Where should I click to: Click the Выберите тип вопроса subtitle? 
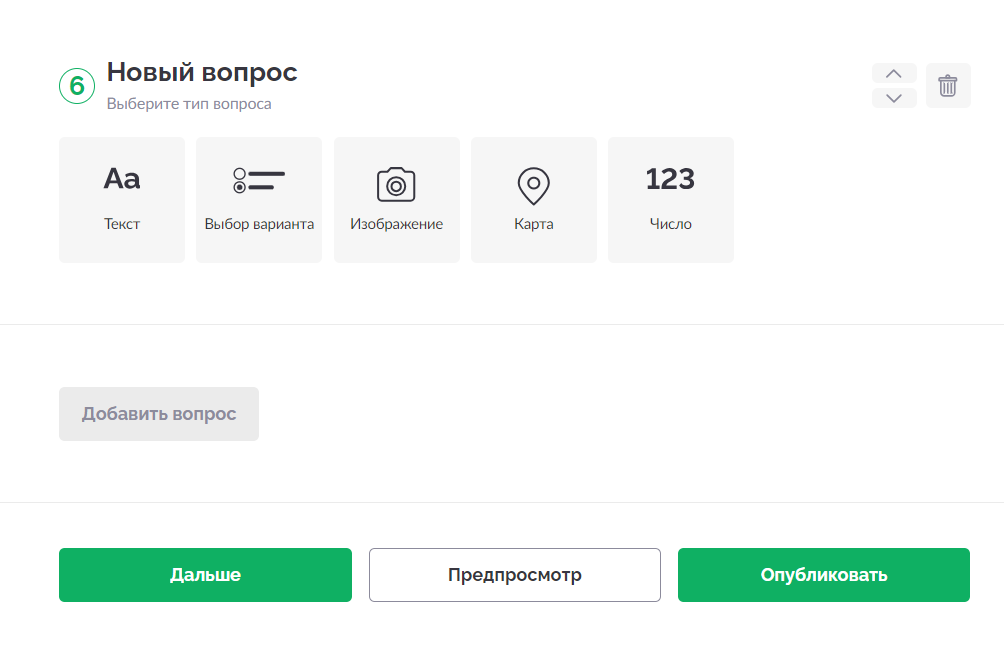click(x=189, y=104)
